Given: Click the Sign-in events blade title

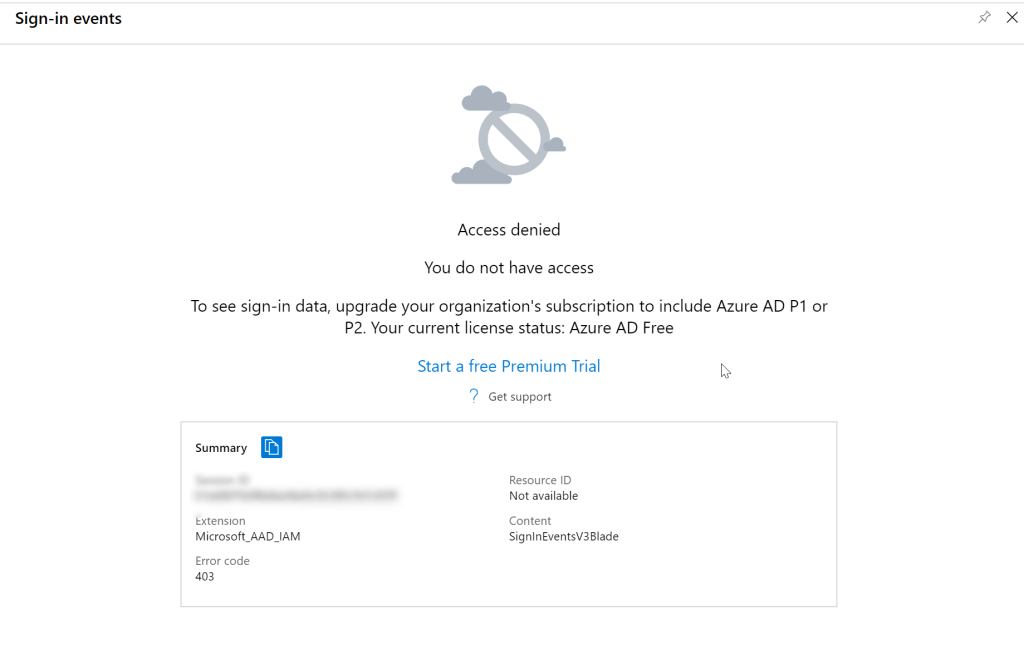Looking at the screenshot, I should point(68,18).
